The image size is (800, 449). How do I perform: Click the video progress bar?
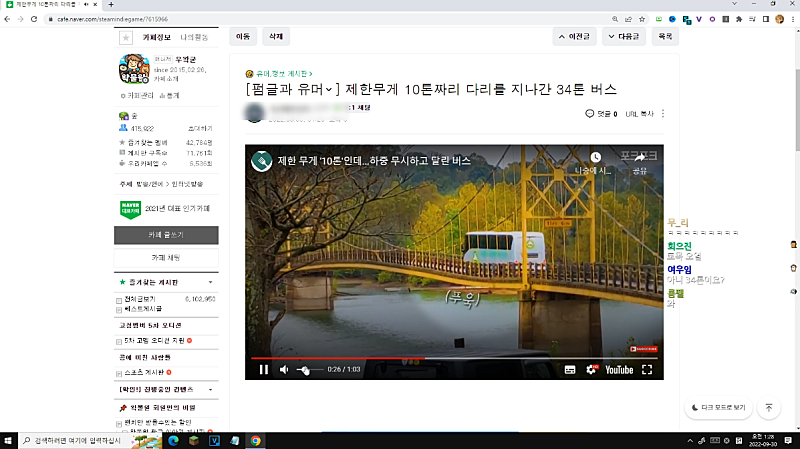point(450,357)
